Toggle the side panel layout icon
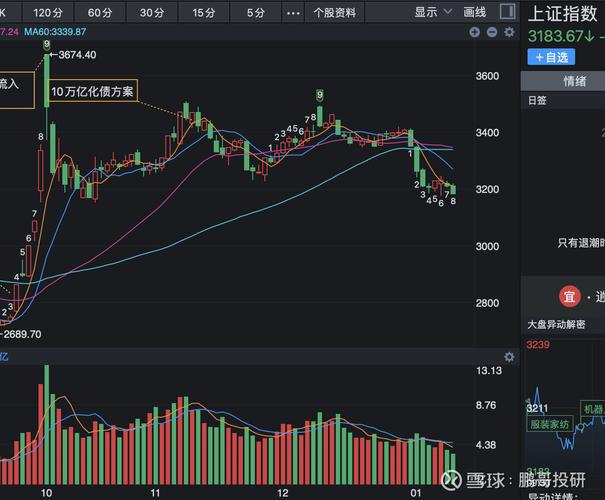Viewport: 605px width, 500px height. coord(507,11)
